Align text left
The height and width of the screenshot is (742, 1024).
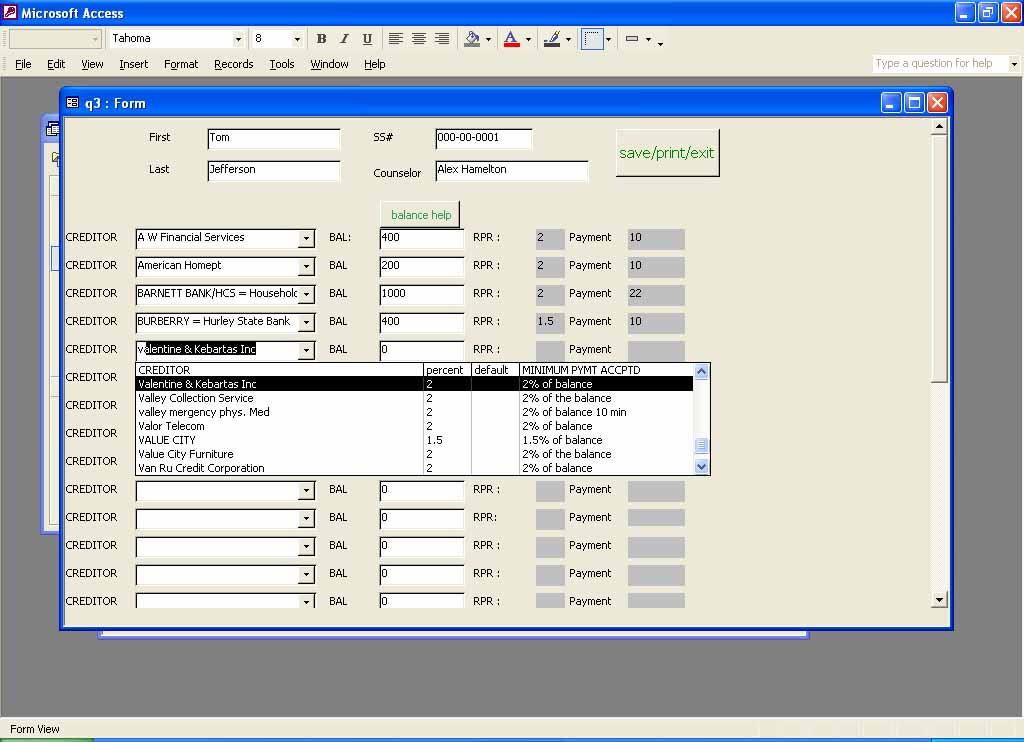click(x=396, y=39)
